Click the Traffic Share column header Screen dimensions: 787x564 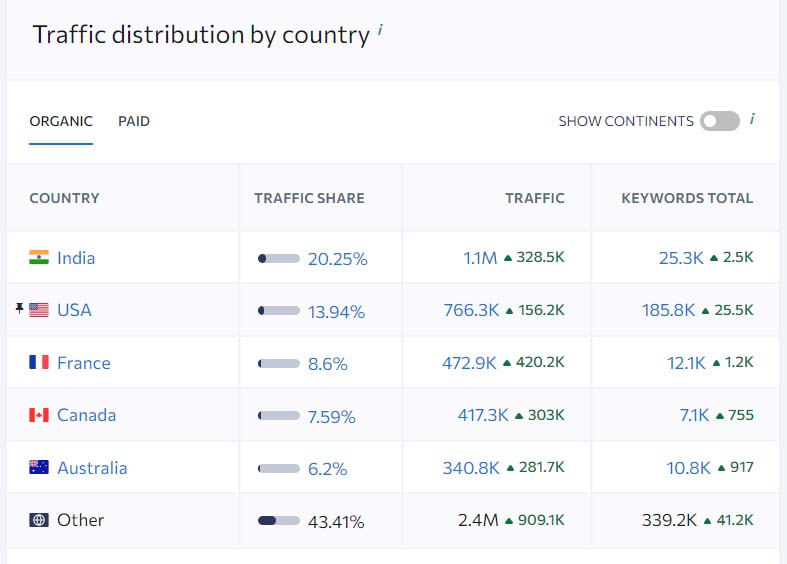(309, 198)
